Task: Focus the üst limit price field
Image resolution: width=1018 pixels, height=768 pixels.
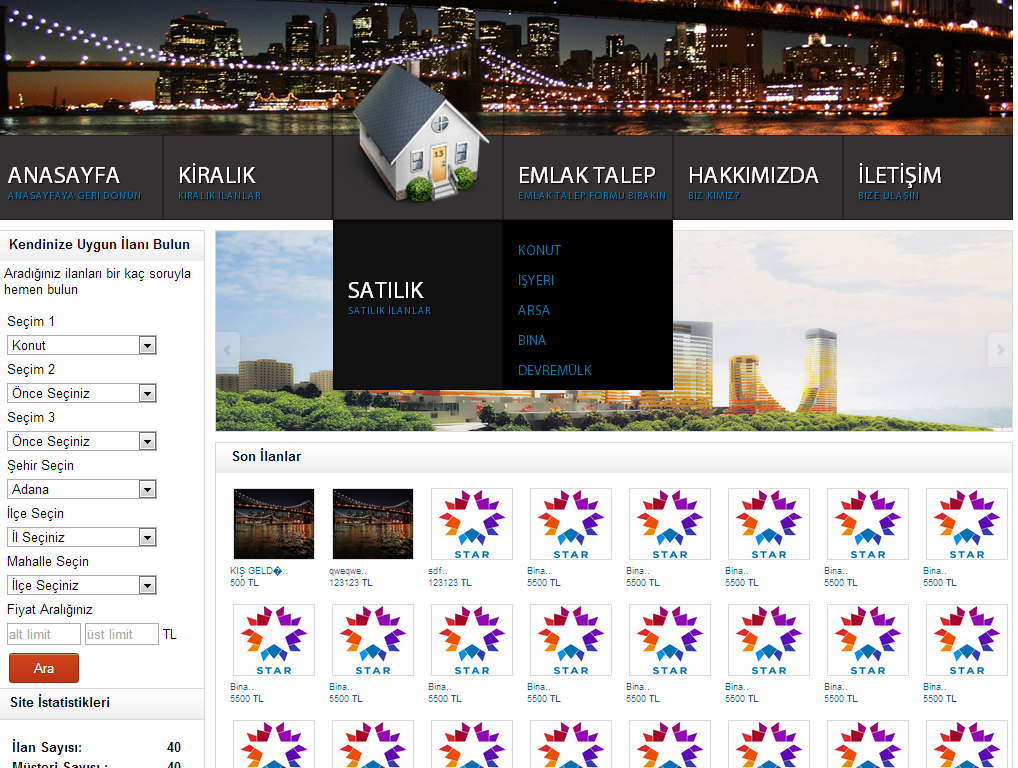Action: 121,634
